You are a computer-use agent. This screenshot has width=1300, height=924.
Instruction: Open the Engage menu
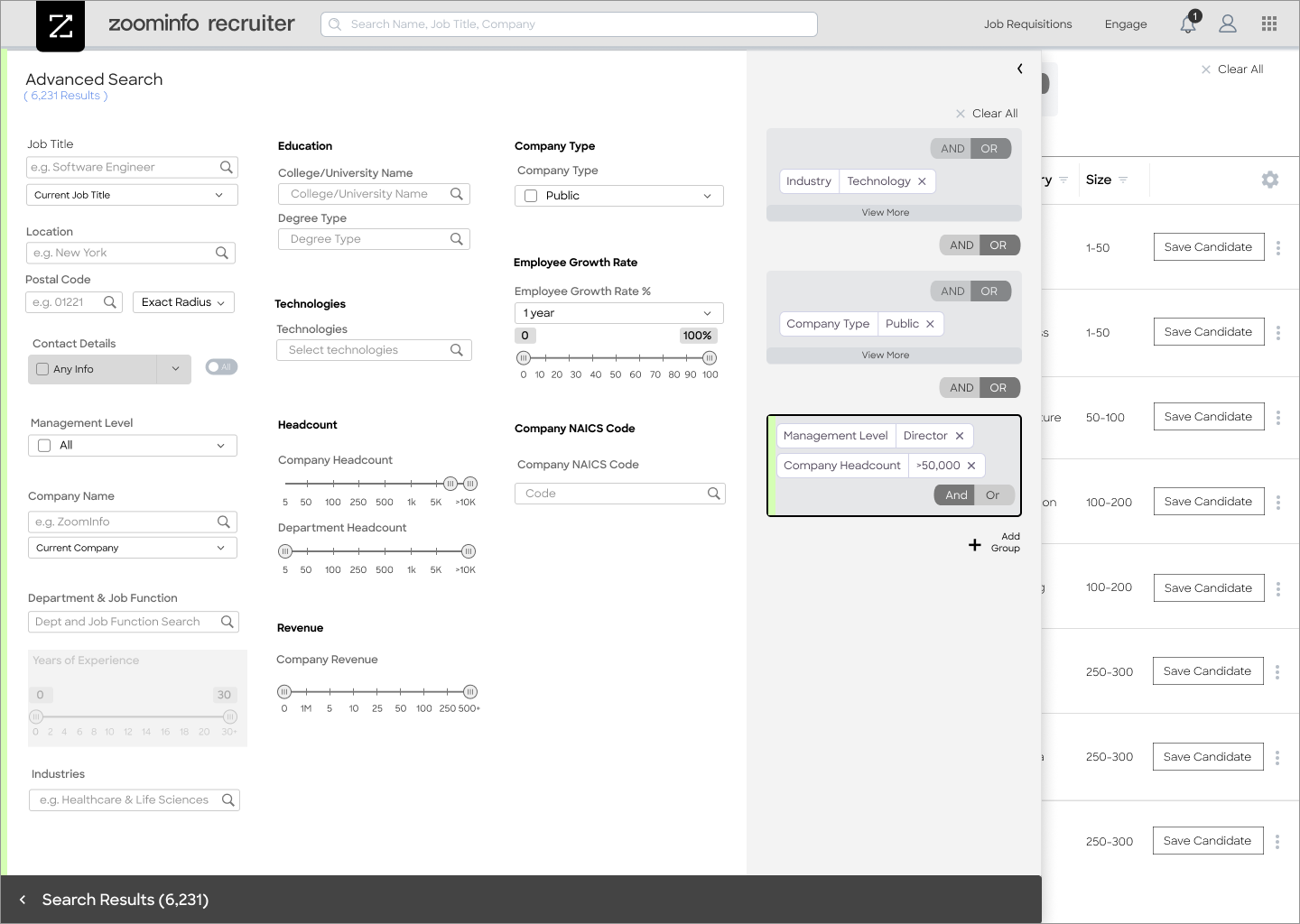pos(1126,24)
